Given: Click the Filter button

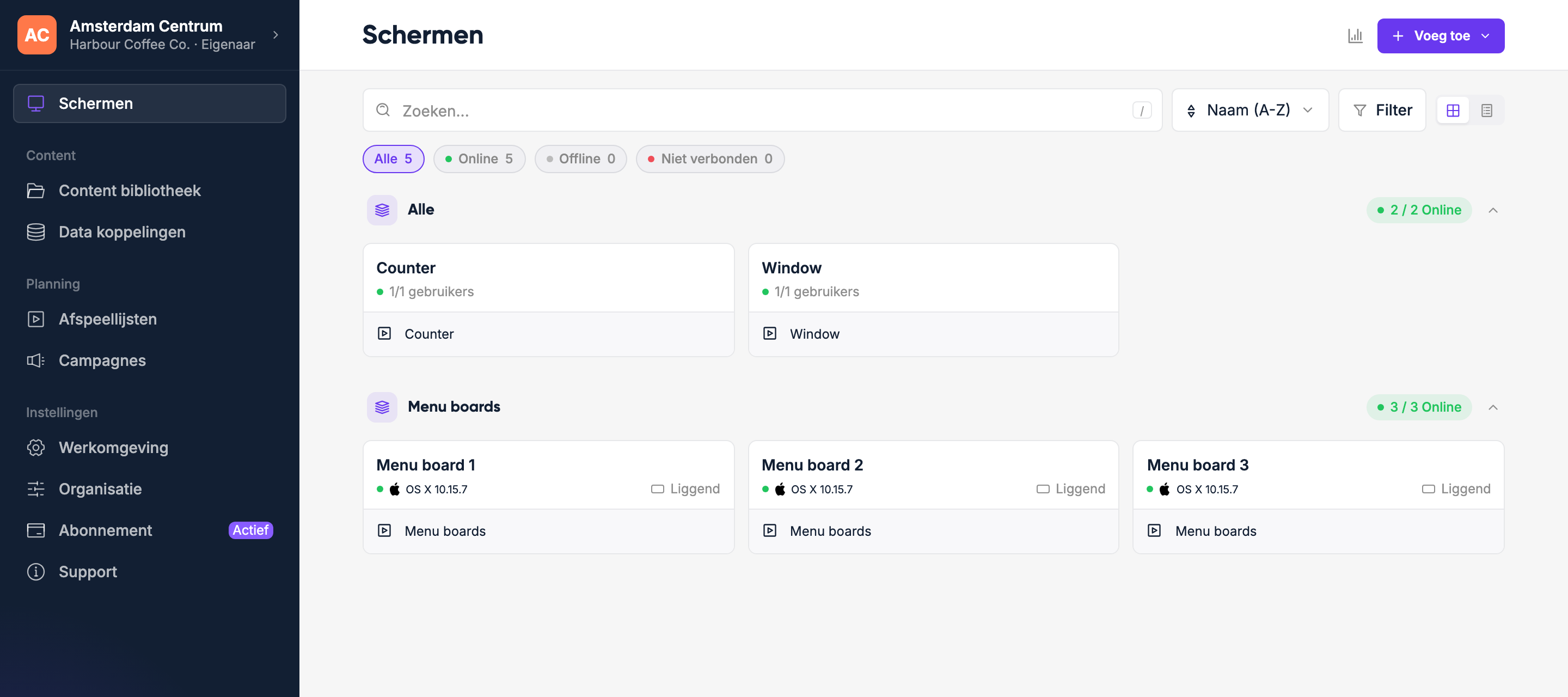Looking at the screenshot, I should 1382,110.
